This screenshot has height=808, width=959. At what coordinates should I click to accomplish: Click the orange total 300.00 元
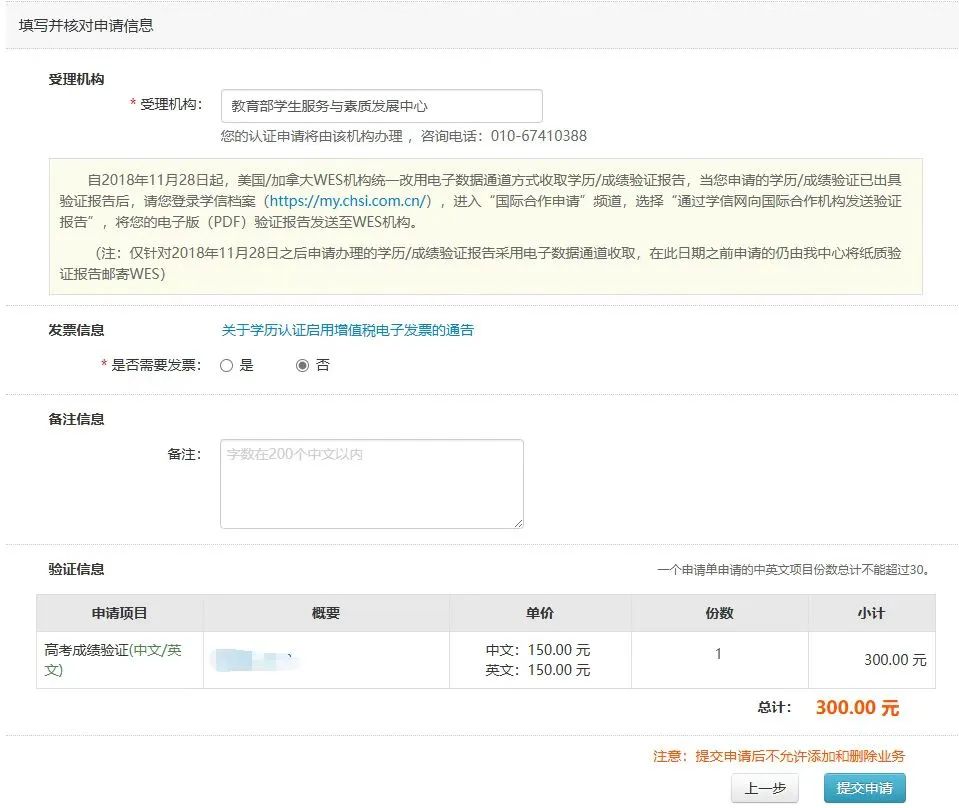point(857,708)
